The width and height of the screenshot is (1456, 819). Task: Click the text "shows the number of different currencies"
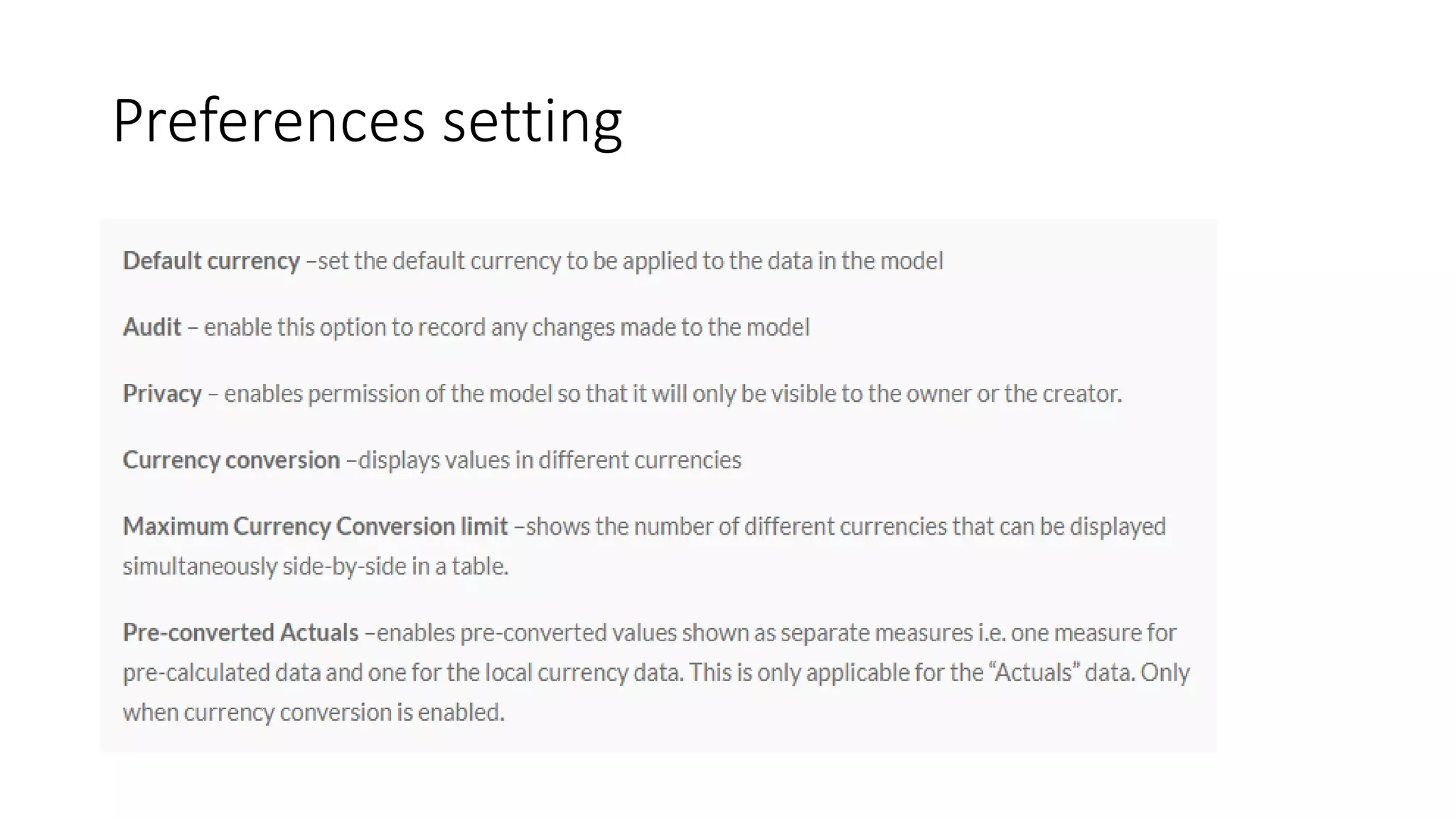click(x=736, y=526)
